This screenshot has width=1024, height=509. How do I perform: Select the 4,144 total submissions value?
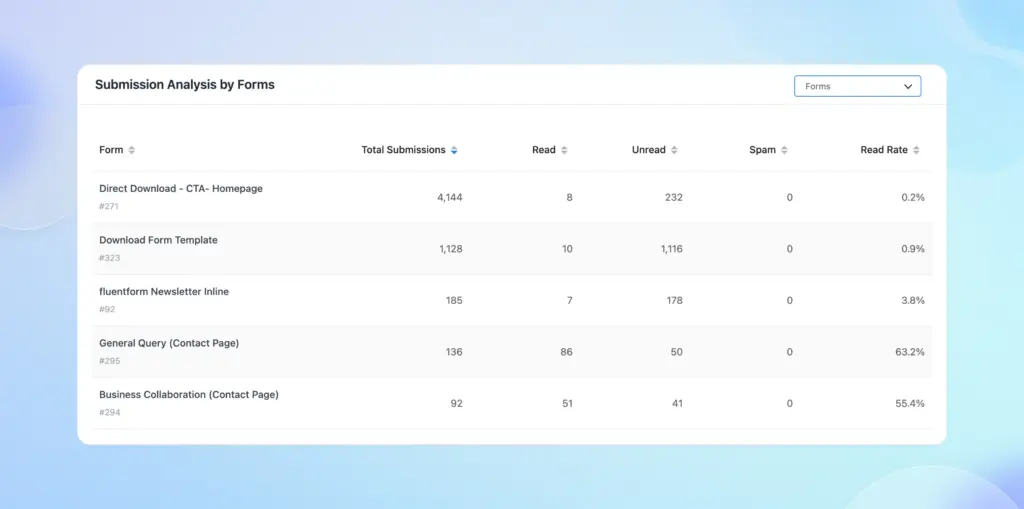[x=450, y=197]
